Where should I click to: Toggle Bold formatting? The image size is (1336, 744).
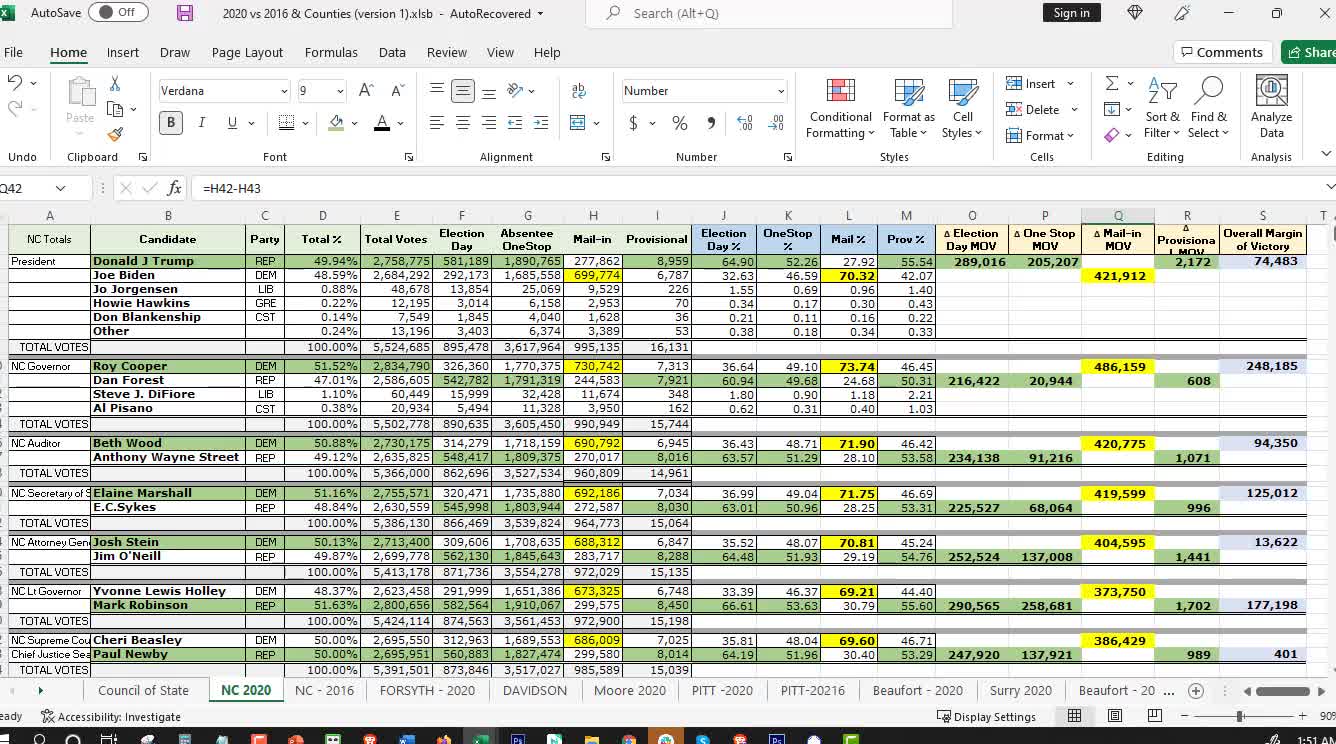171,123
